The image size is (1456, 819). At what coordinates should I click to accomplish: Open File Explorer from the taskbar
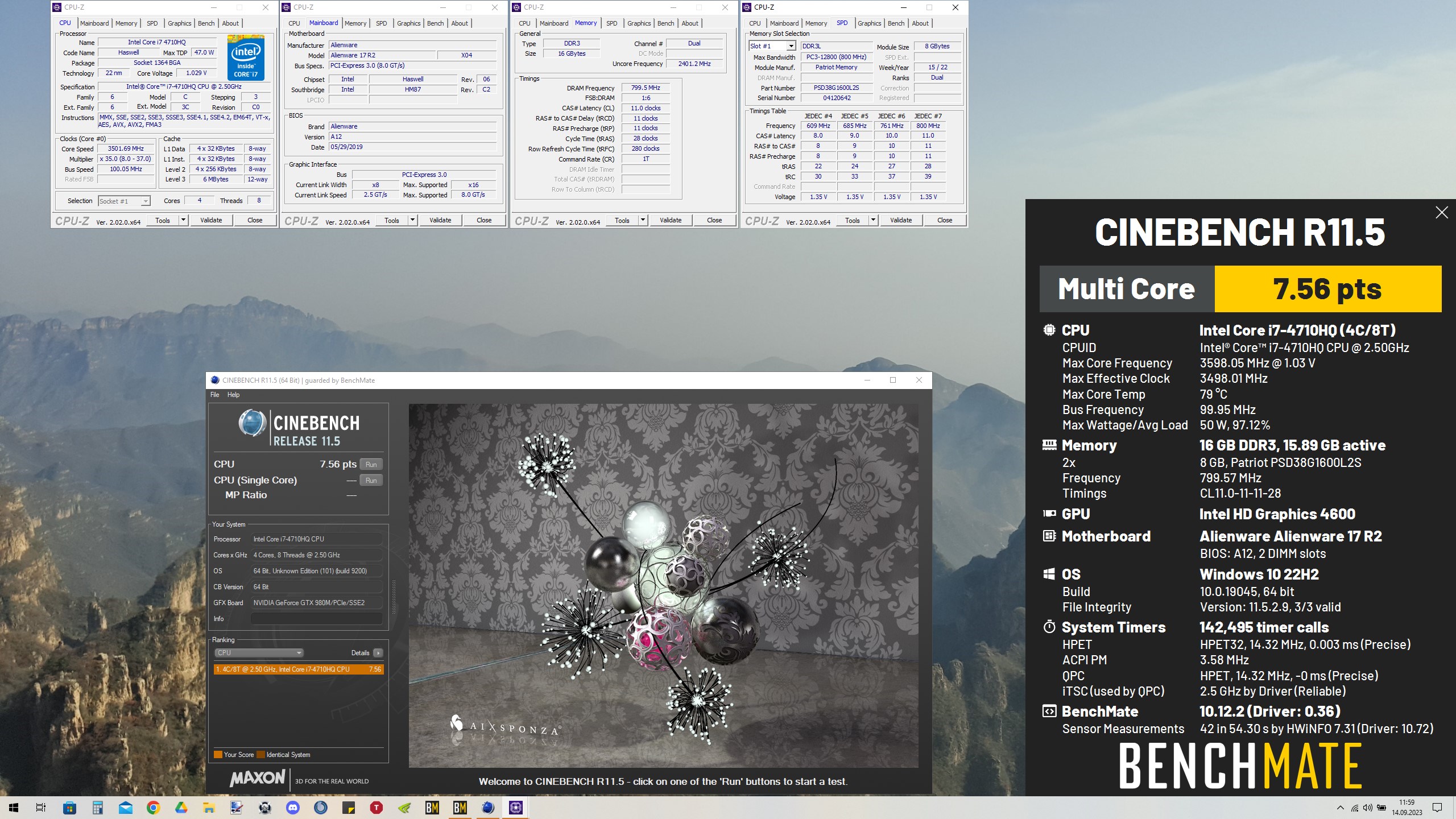[209, 808]
